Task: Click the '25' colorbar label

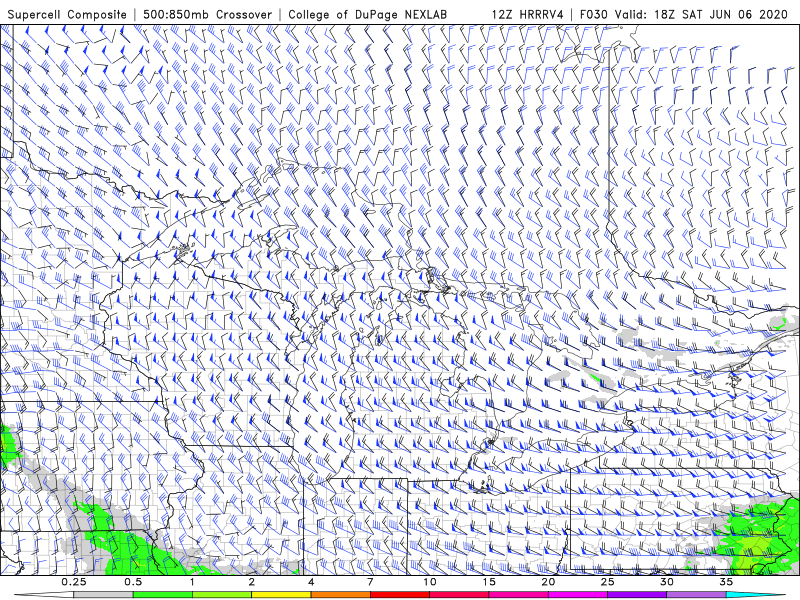Action: [x=607, y=582]
